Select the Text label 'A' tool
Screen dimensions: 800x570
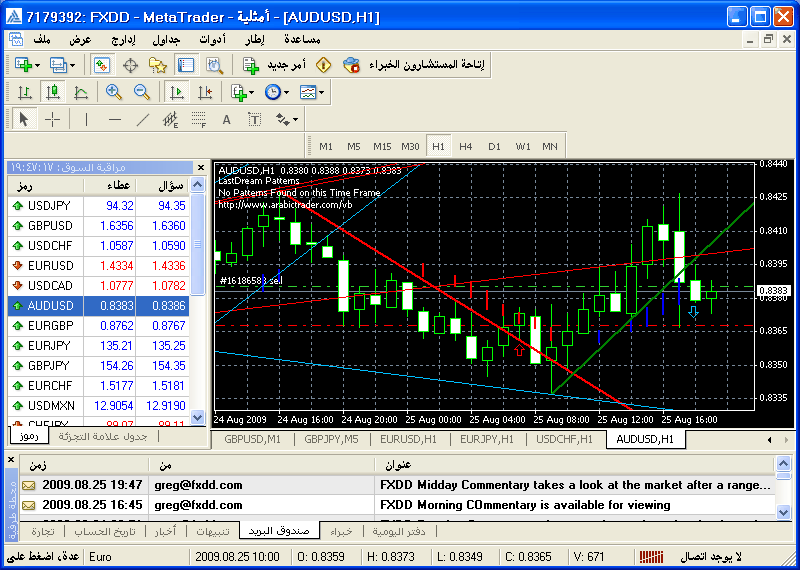click(x=226, y=119)
